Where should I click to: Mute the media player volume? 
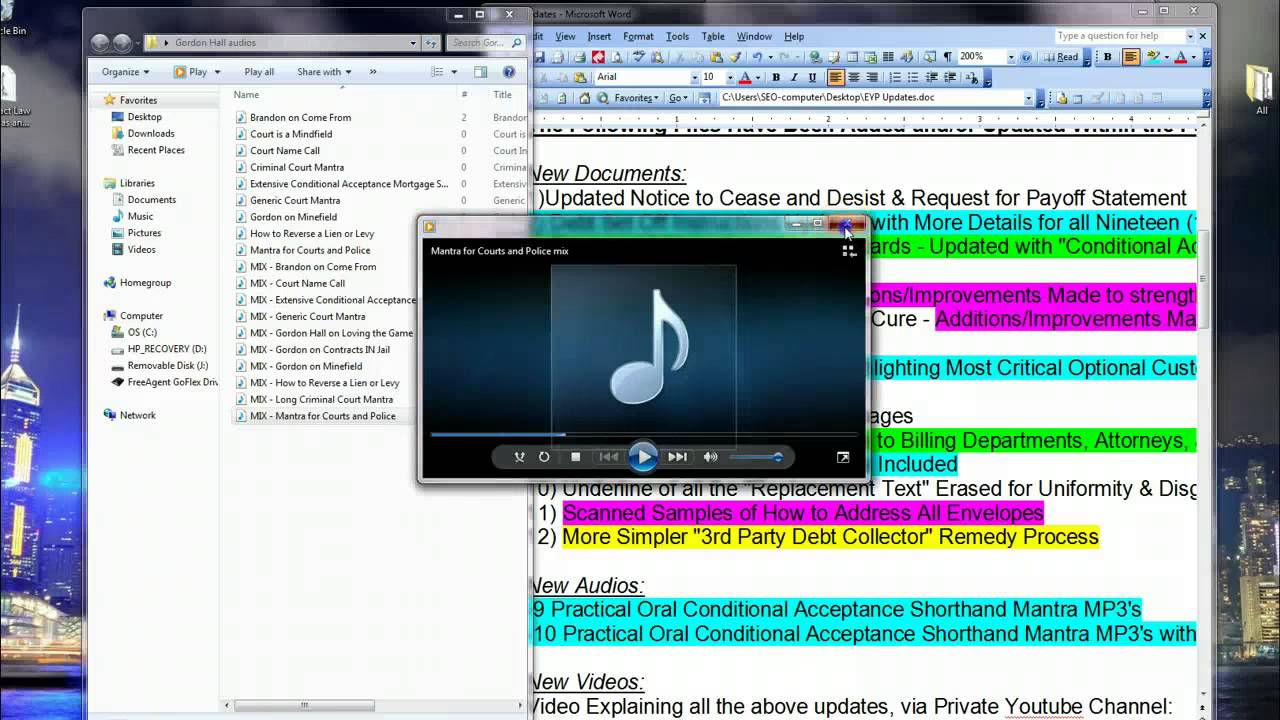710,457
